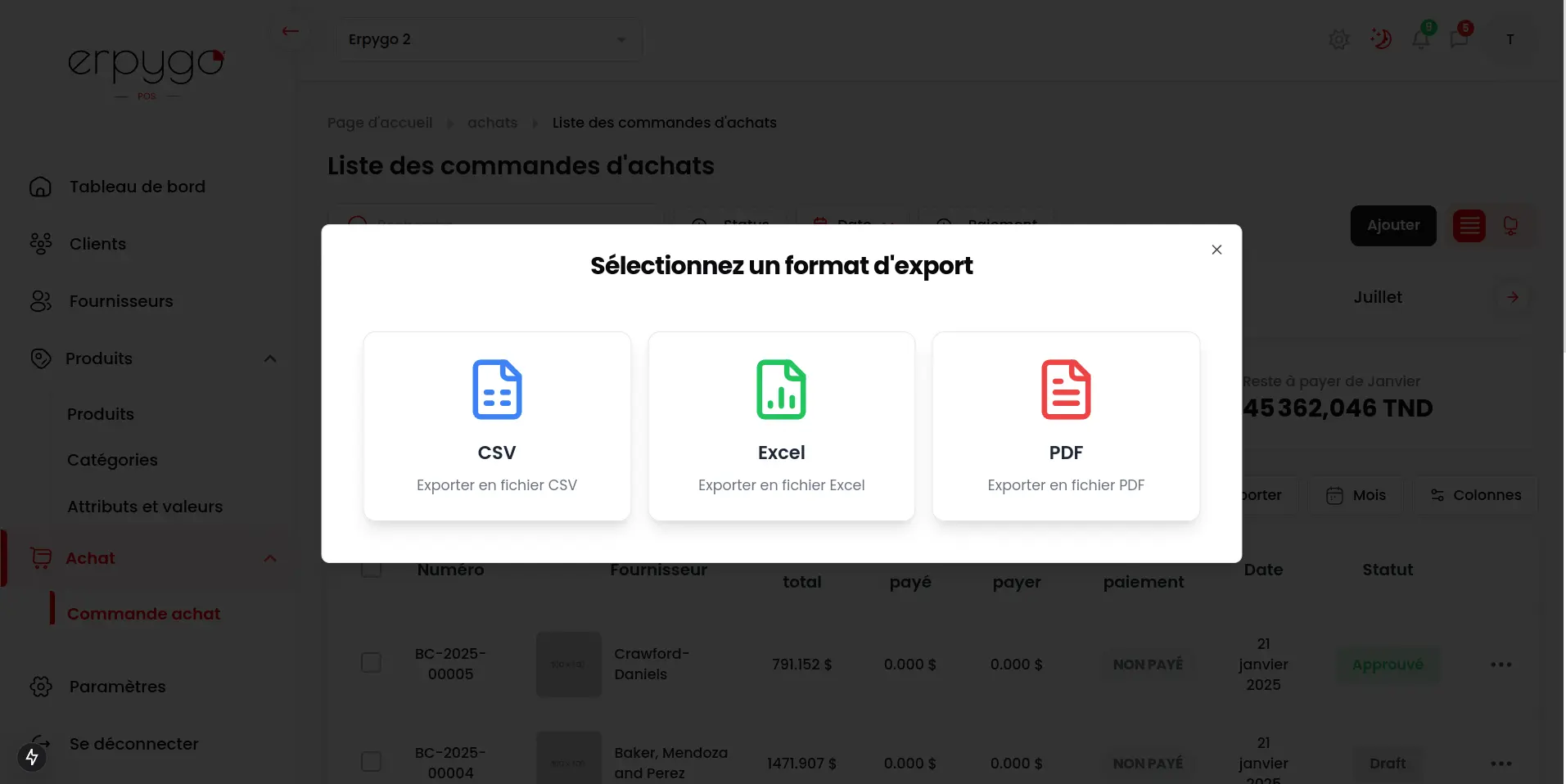Select the green Excel export icon

pos(781,390)
